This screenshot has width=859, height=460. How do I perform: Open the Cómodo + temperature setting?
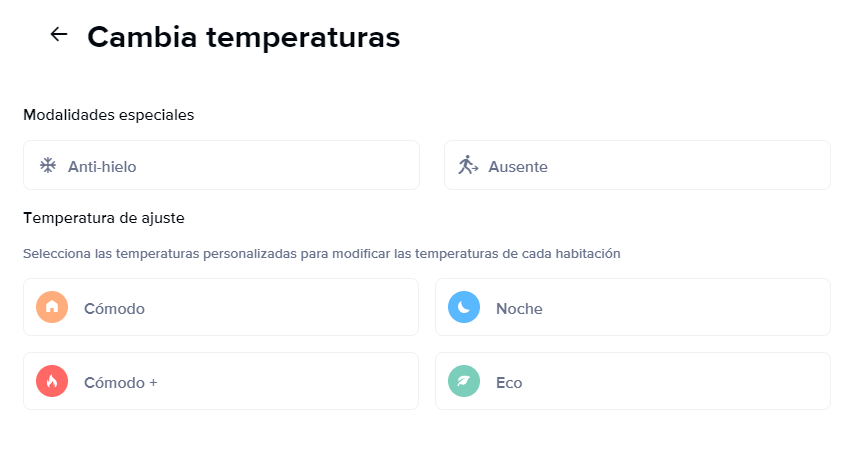pyautogui.click(x=221, y=381)
